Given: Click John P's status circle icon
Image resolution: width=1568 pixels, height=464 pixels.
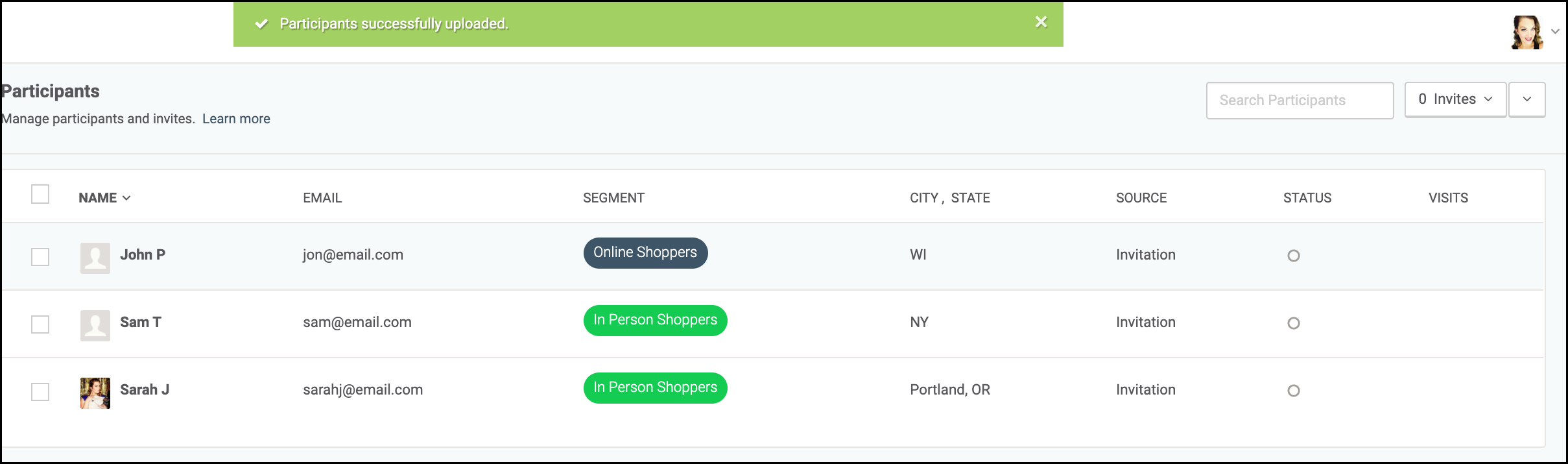Looking at the screenshot, I should click(1293, 256).
